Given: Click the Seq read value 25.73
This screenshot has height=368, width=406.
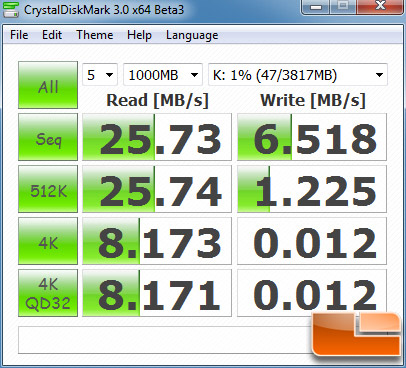Looking at the screenshot, I should (157, 137).
